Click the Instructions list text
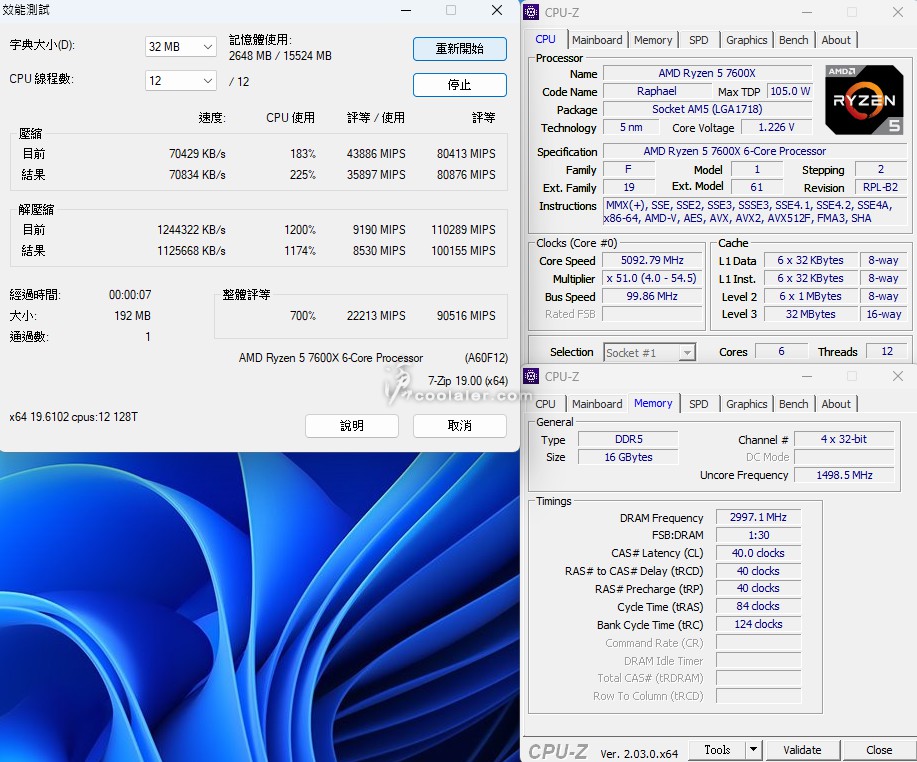 pyautogui.click(x=755, y=212)
